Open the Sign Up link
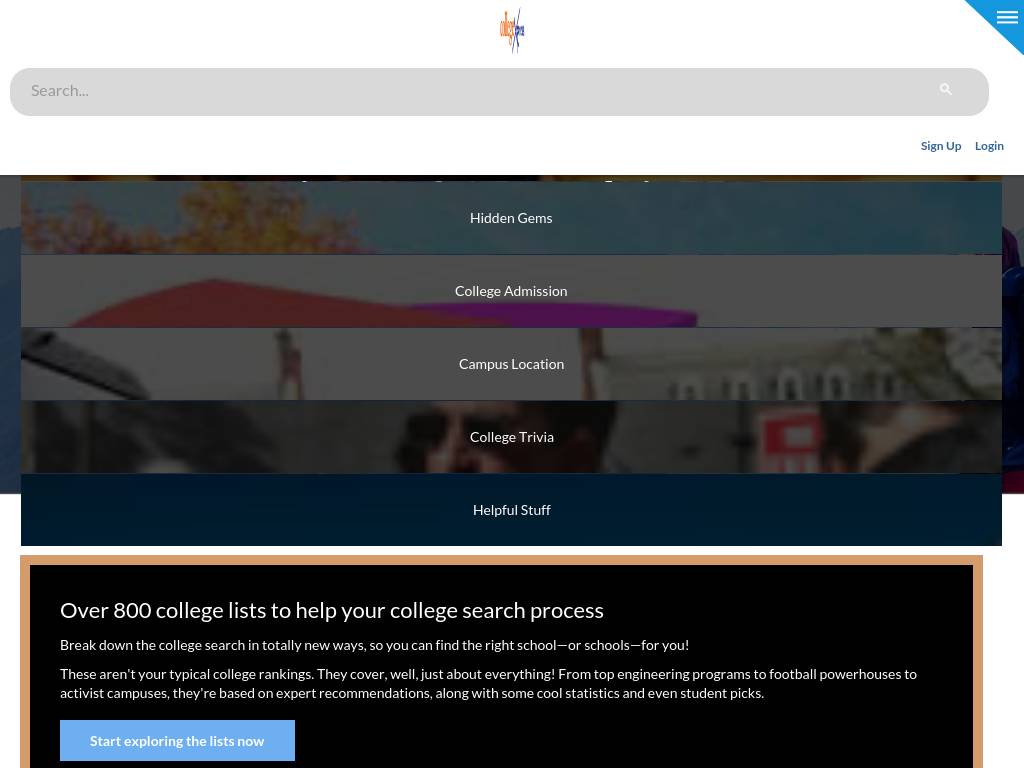The image size is (1024, 768). [x=940, y=146]
